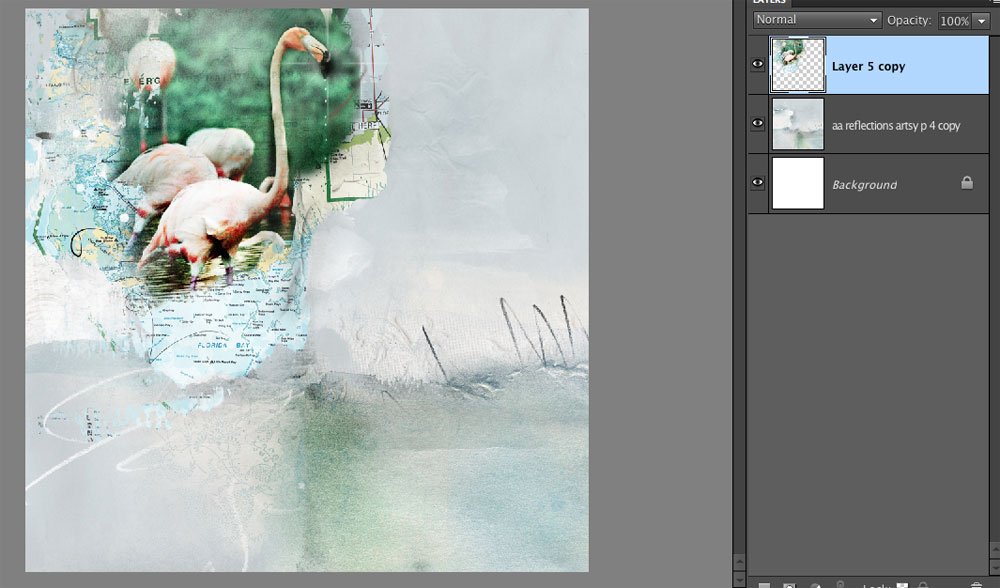1000x588 pixels.
Task: Select the Layer 5 copy thumbnail
Action: 798,64
